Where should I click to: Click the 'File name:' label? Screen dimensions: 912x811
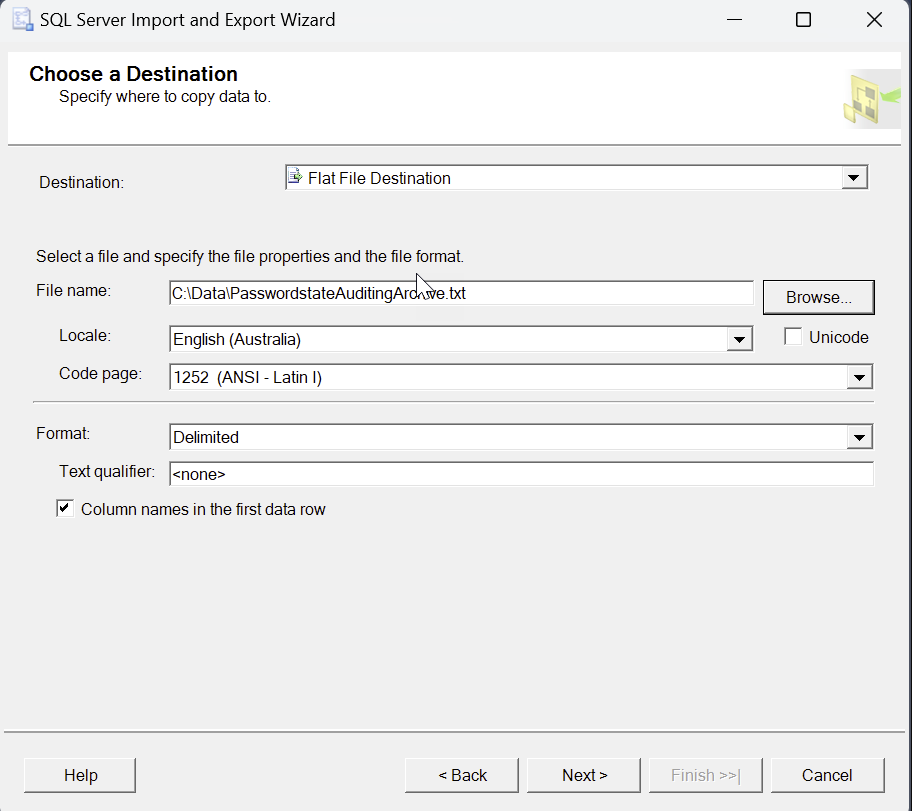(73, 291)
